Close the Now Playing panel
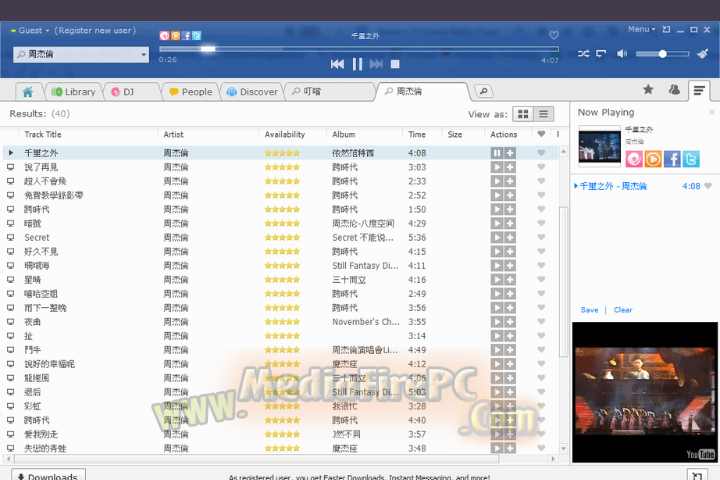The width and height of the screenshot is (720, 480). (711, 112)
